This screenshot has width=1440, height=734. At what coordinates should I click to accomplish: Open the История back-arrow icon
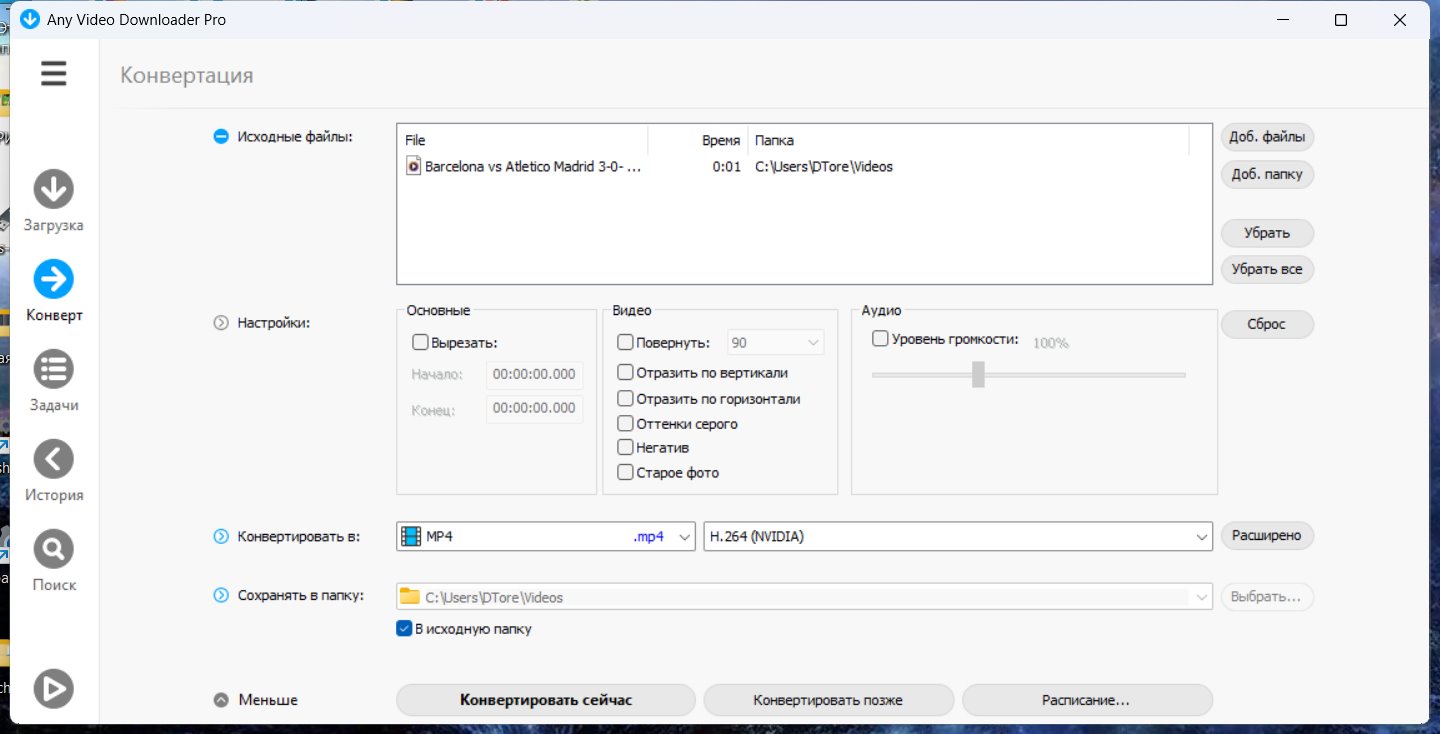point(54,459)
